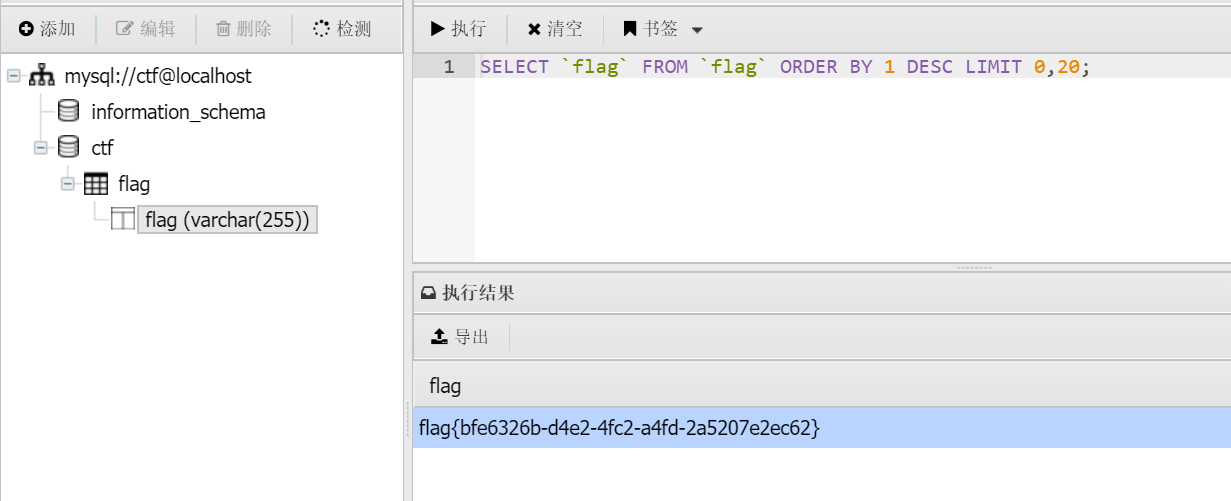The height and width of the screenshot is (501, 1231).
Task: Click the information_schema database cylinder icon
Action: 68,111
